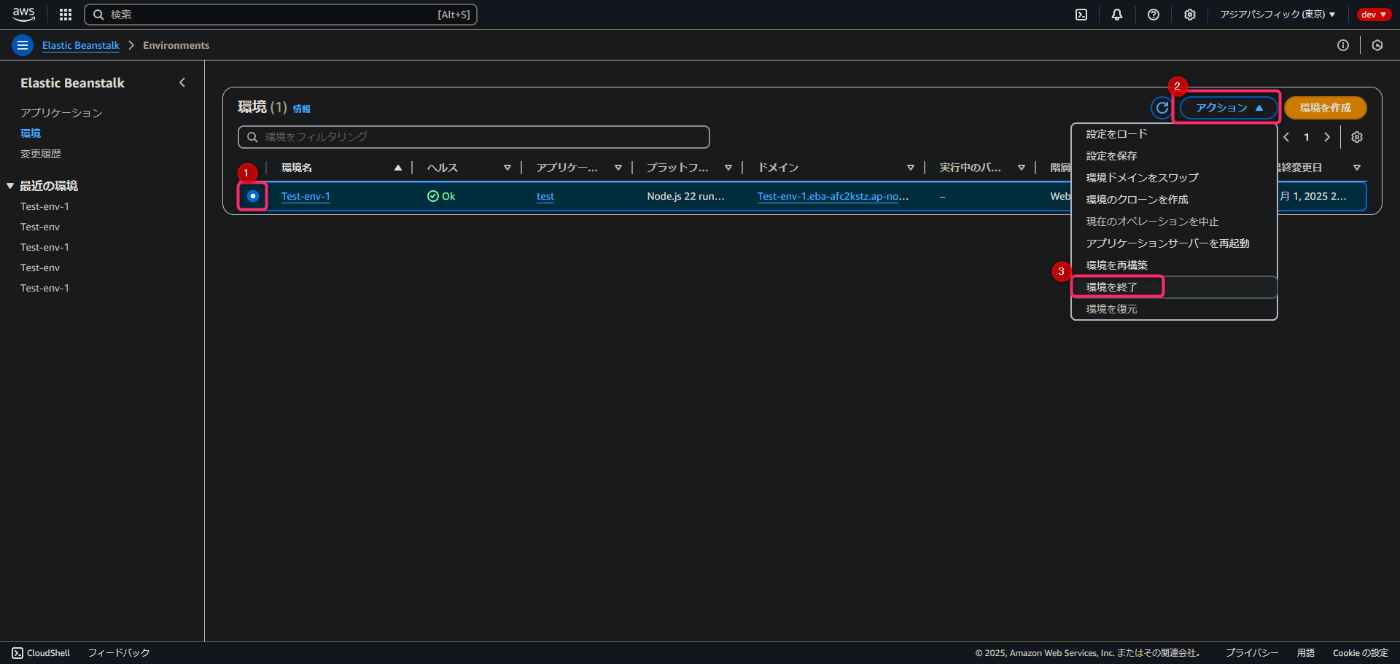Sort by アプリケー... column arrow

click(x=618, y=168)
